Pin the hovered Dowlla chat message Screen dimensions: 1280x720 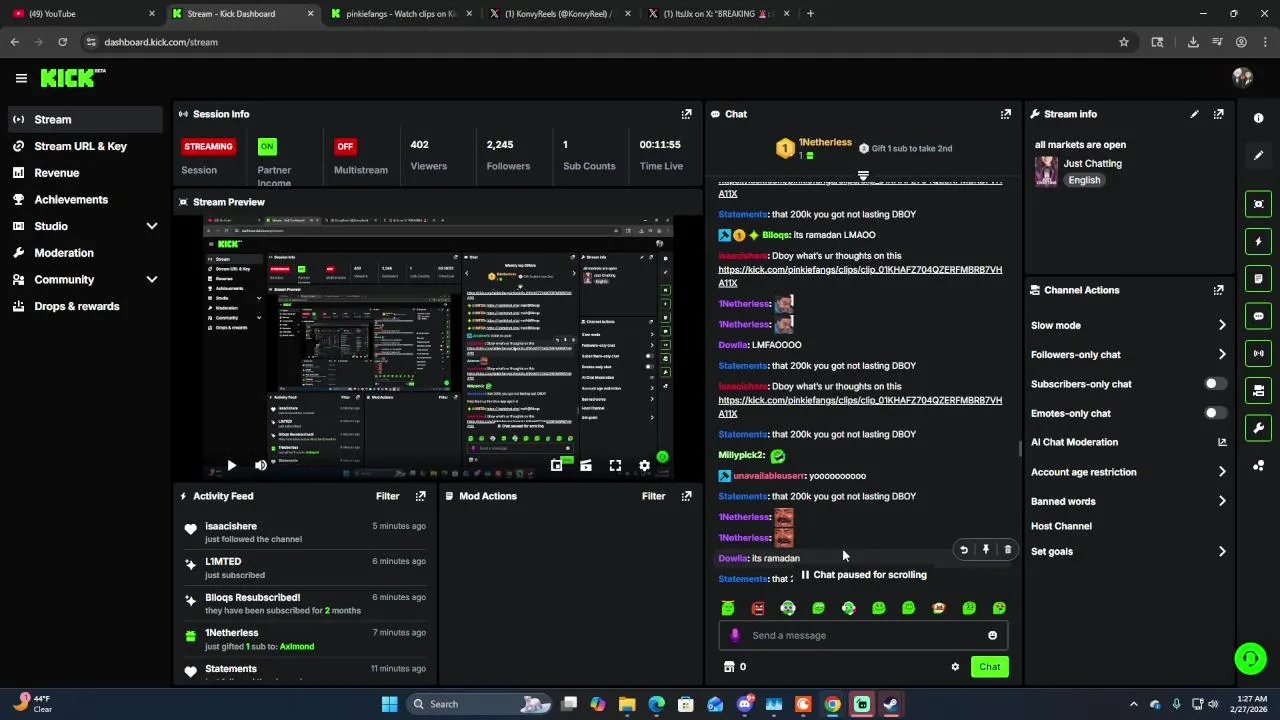point(986,549)
